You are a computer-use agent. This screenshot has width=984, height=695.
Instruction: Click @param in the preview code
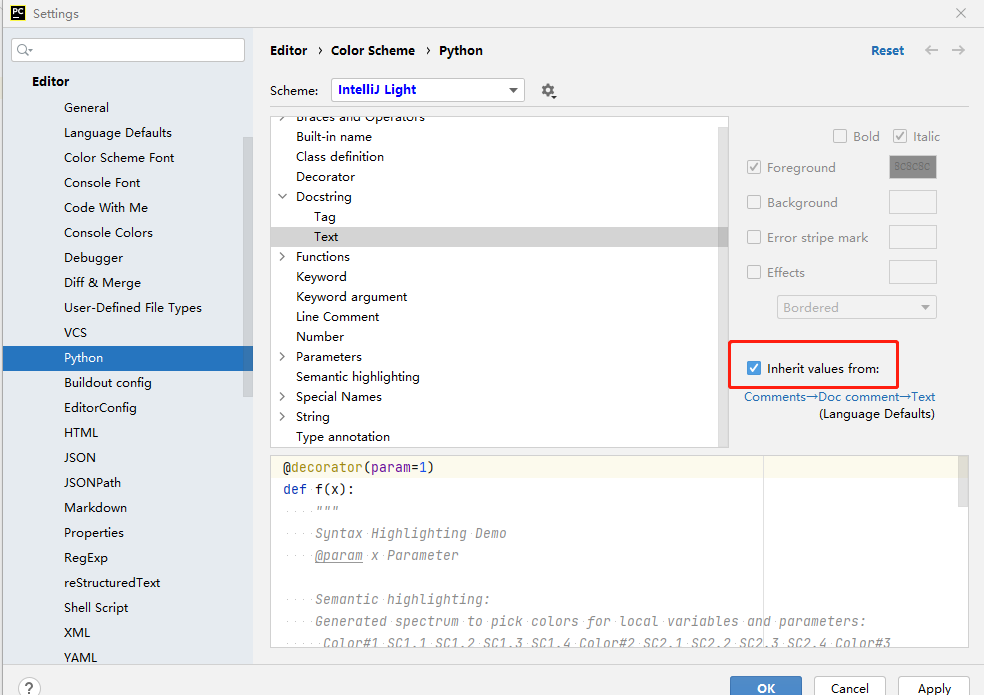coord(339,556)
